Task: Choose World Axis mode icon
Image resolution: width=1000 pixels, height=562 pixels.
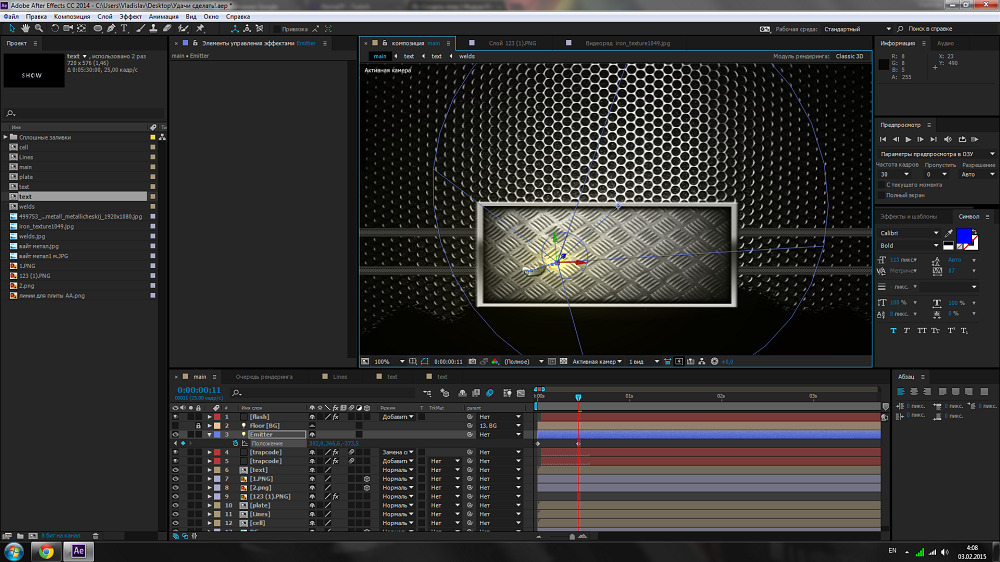Action: pyautogui.click(x=247, y=29)
